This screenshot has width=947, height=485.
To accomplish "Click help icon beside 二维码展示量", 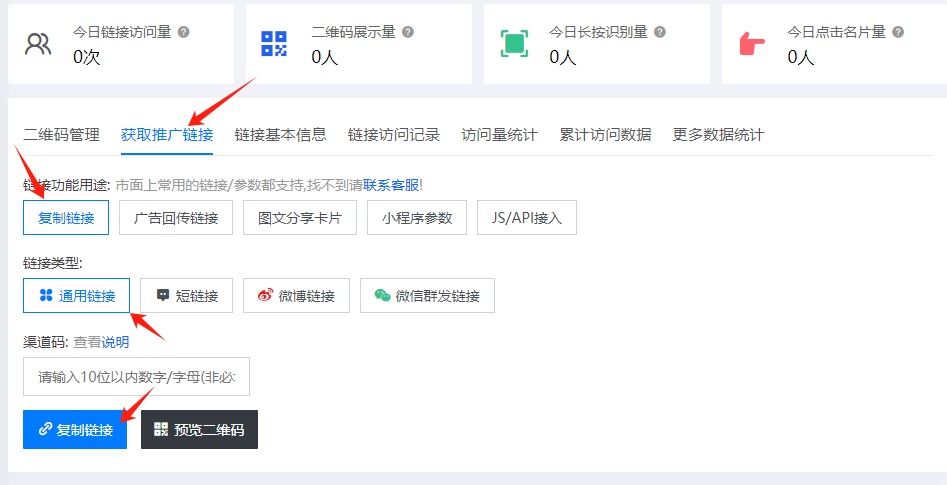I will [x=408, y=32].
